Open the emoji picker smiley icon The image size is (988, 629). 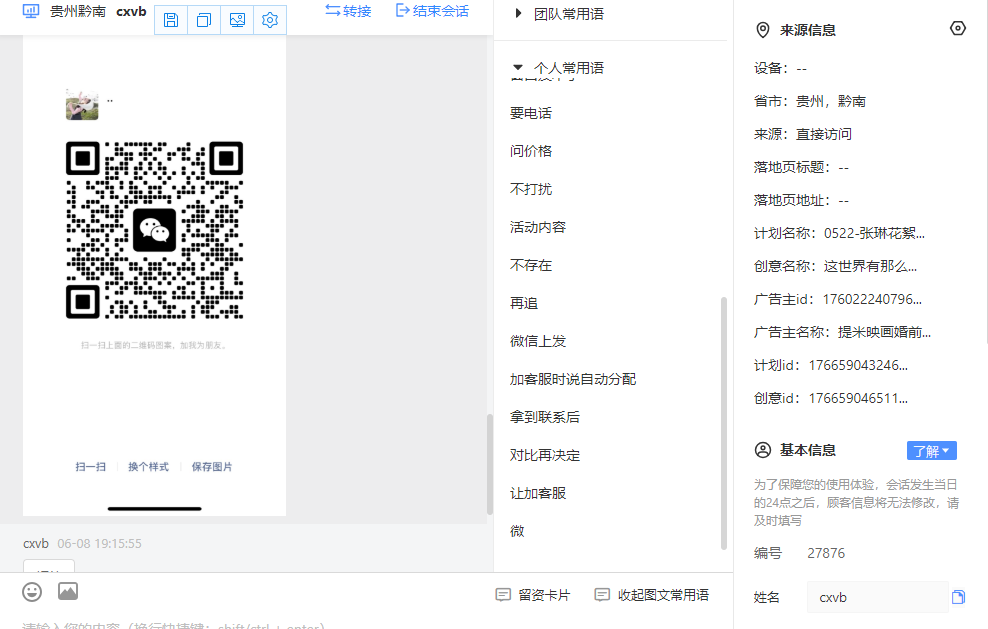(x=32, y=592)
